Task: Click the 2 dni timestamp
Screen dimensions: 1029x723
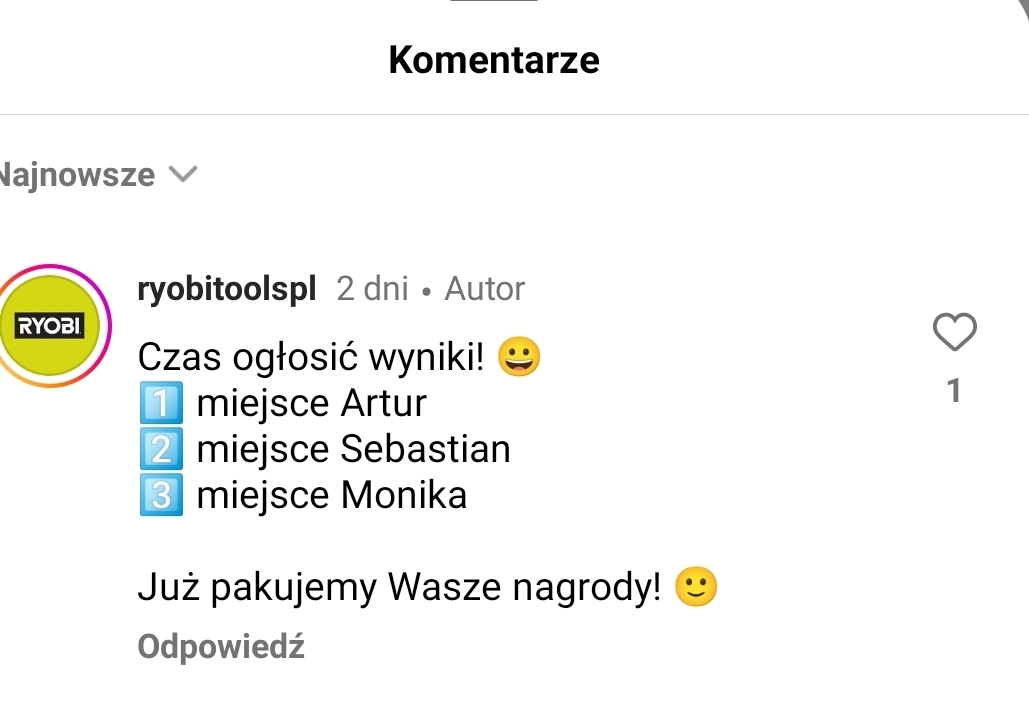Action: (372, 289)
